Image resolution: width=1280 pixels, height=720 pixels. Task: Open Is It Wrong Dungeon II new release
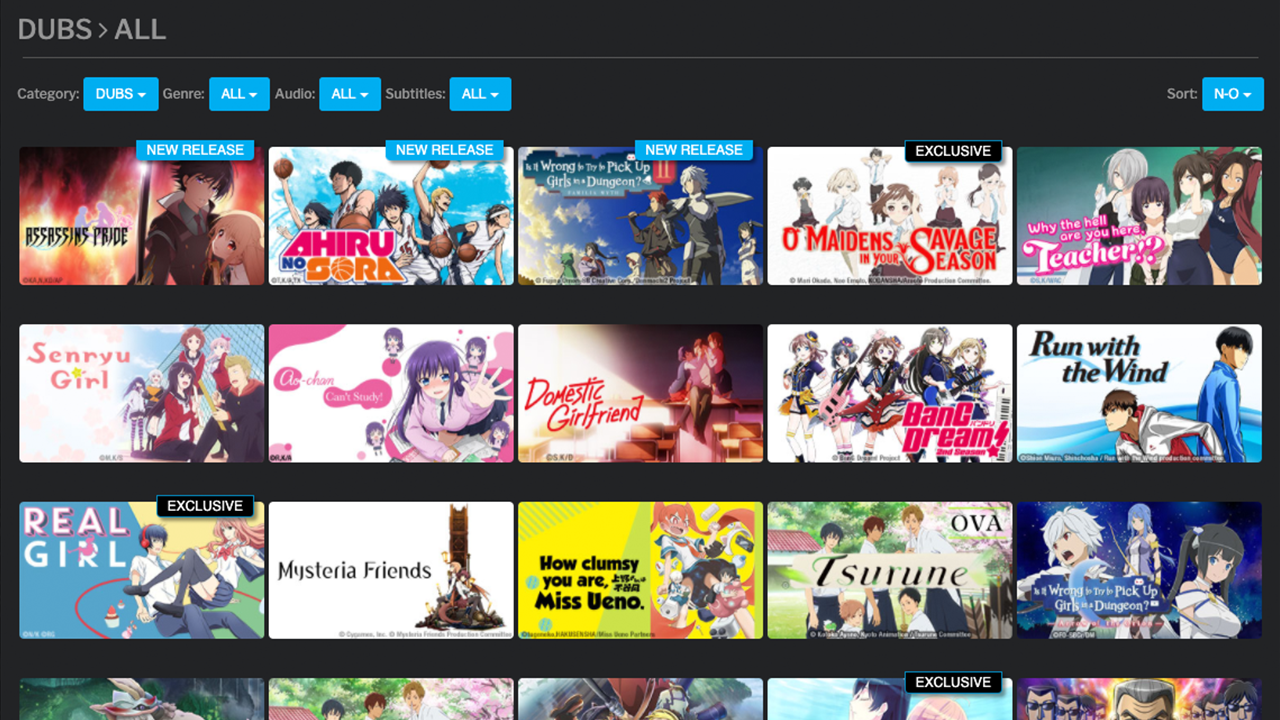[640, 216]
